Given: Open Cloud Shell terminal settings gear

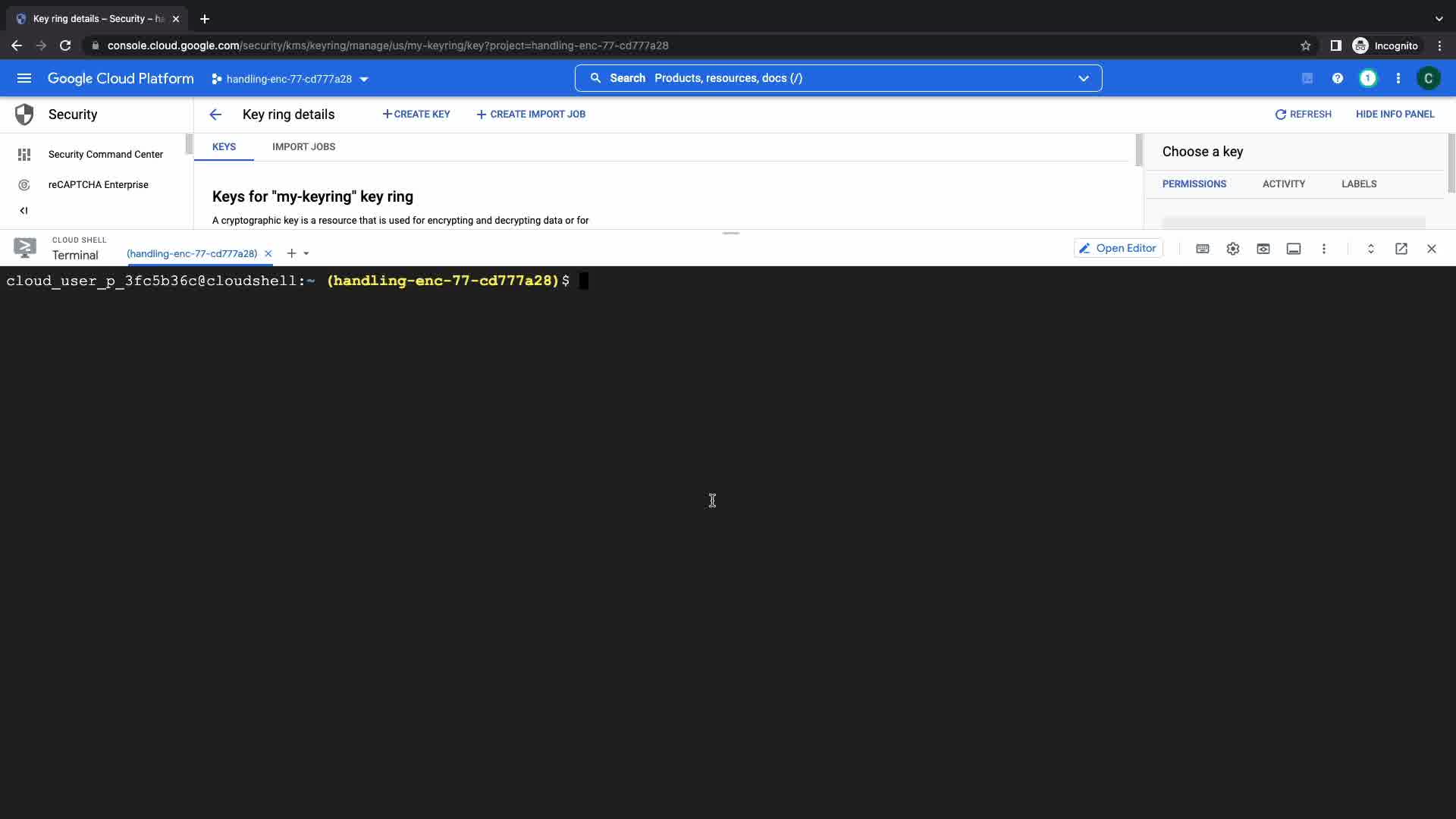Looking at the screenshot, I should (x=1232, y=249).
